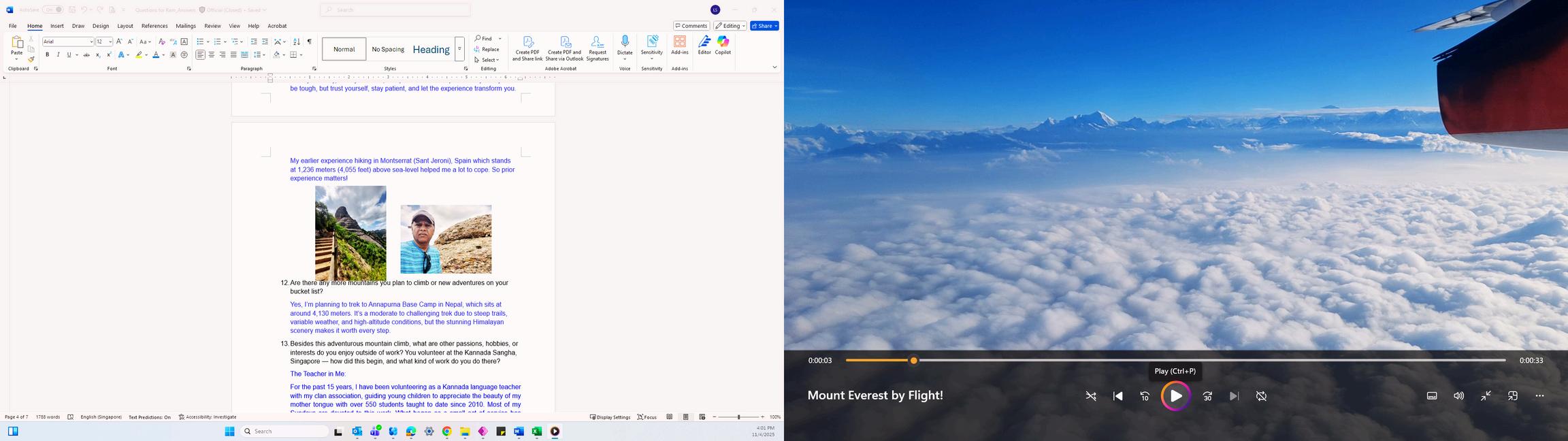Toggle Show/Hide paragraph marks
Image resolution: width=1568 pixels, height=441 pixels.
[x=309, y=42]
